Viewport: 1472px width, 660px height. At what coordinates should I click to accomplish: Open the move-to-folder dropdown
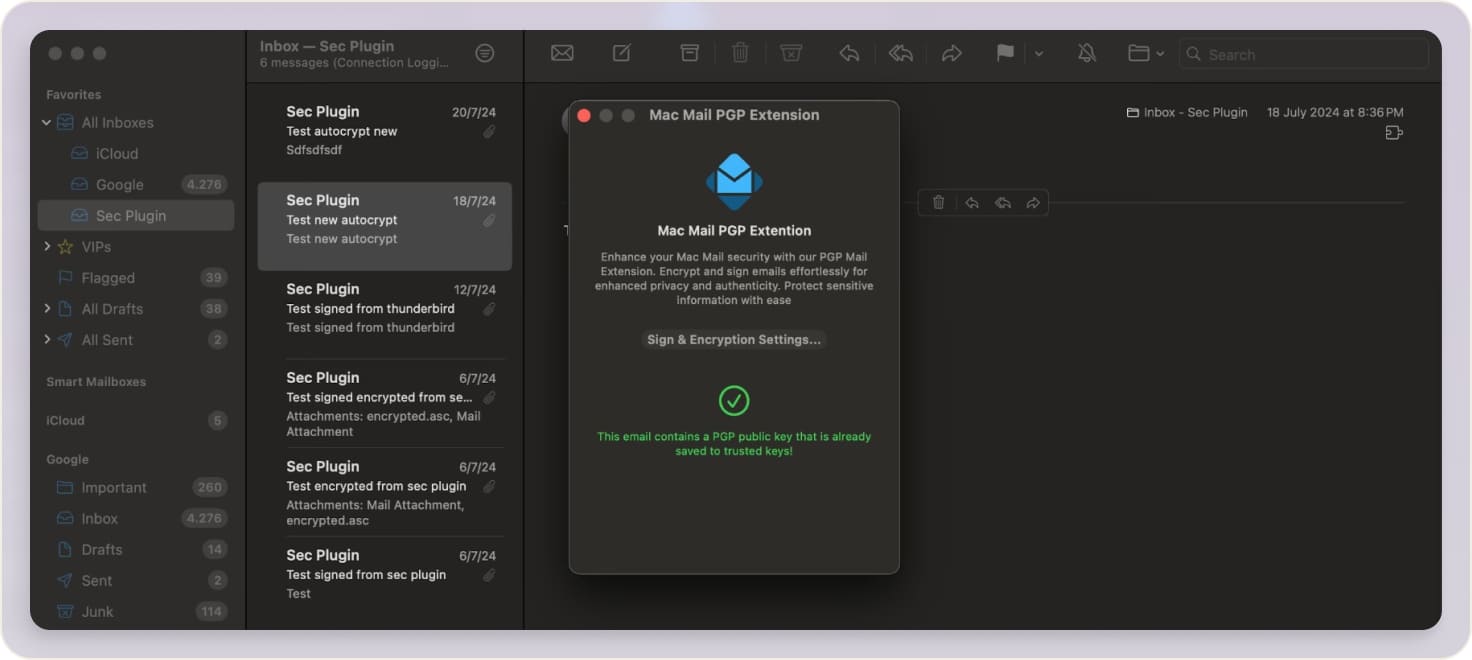1143,53
